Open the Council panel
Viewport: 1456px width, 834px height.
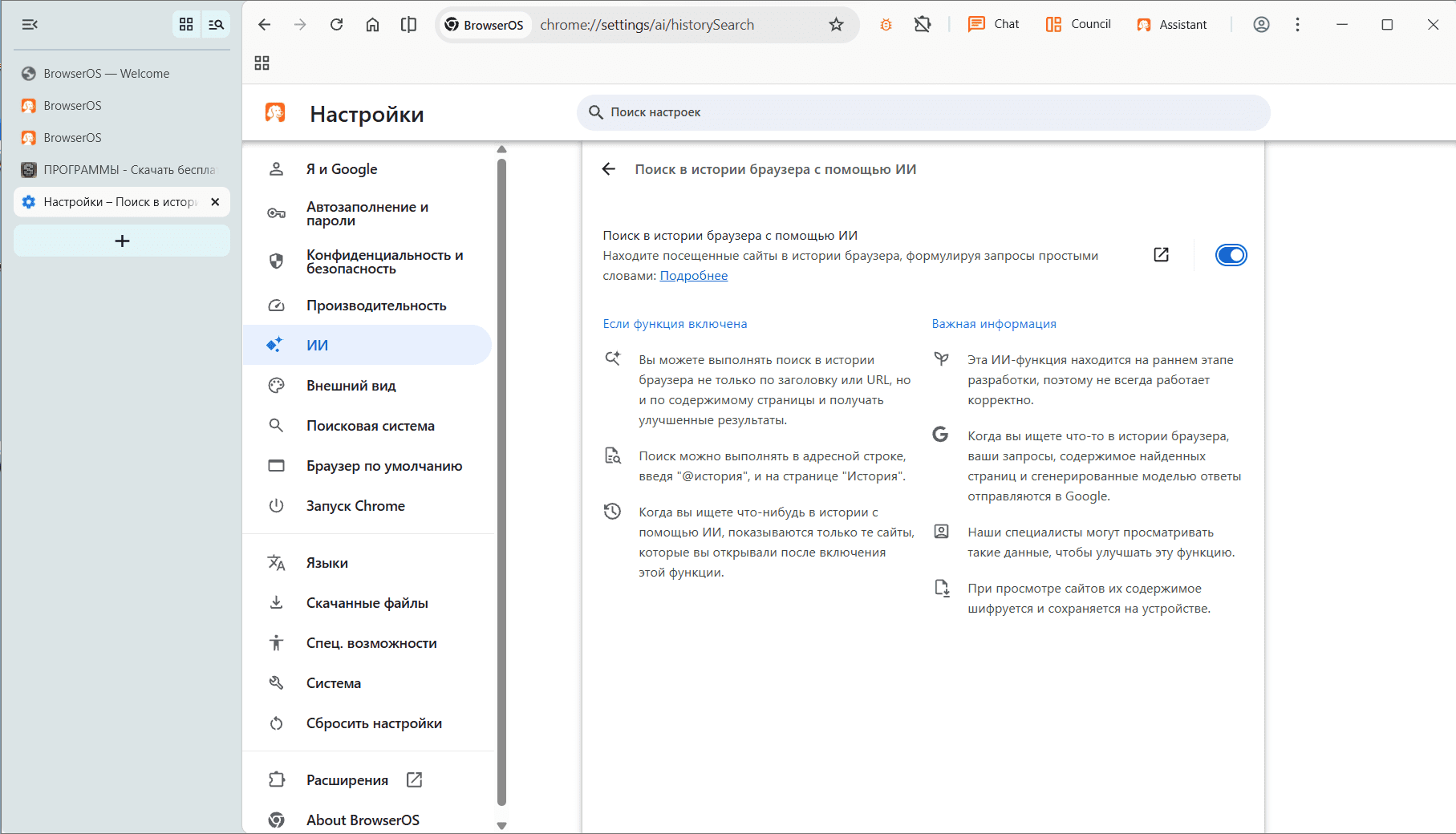coord(1078,25)
